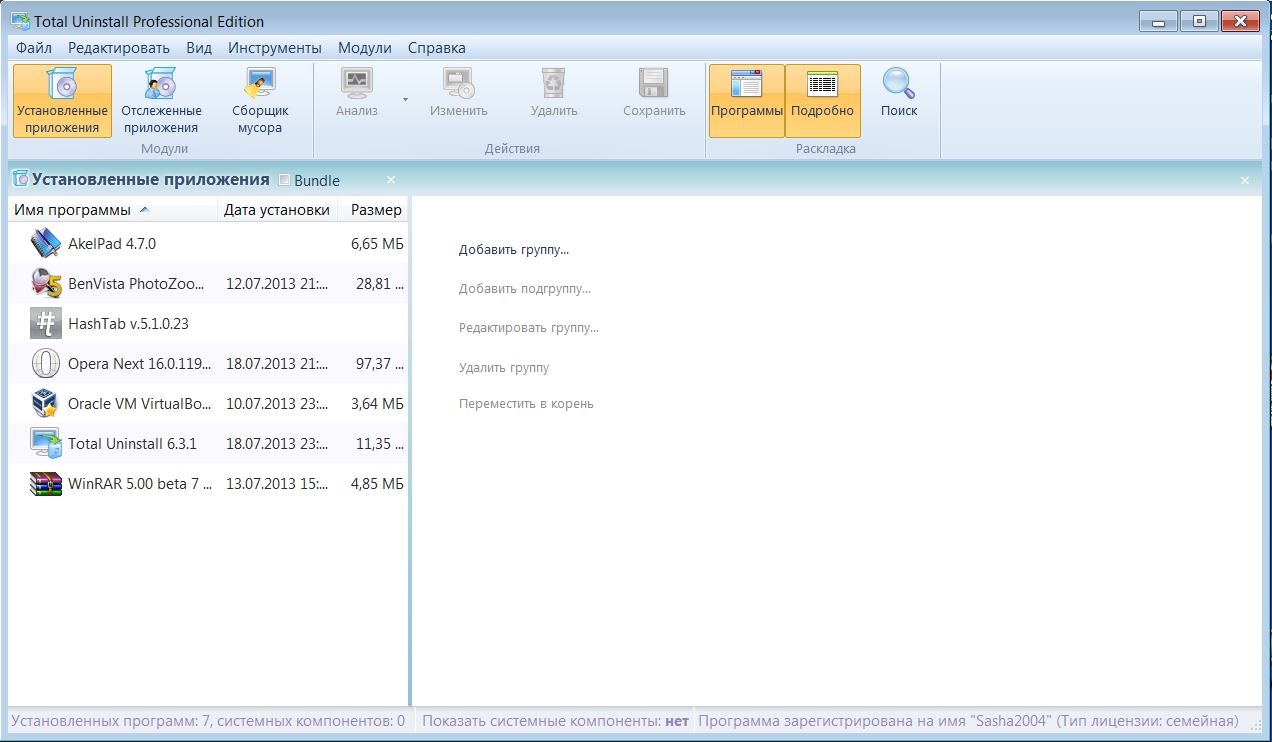The height and width of the screenshot is (742, 1272).
Task: Click the WinRAR 5.00 beta 7 name
Action: 140,483
